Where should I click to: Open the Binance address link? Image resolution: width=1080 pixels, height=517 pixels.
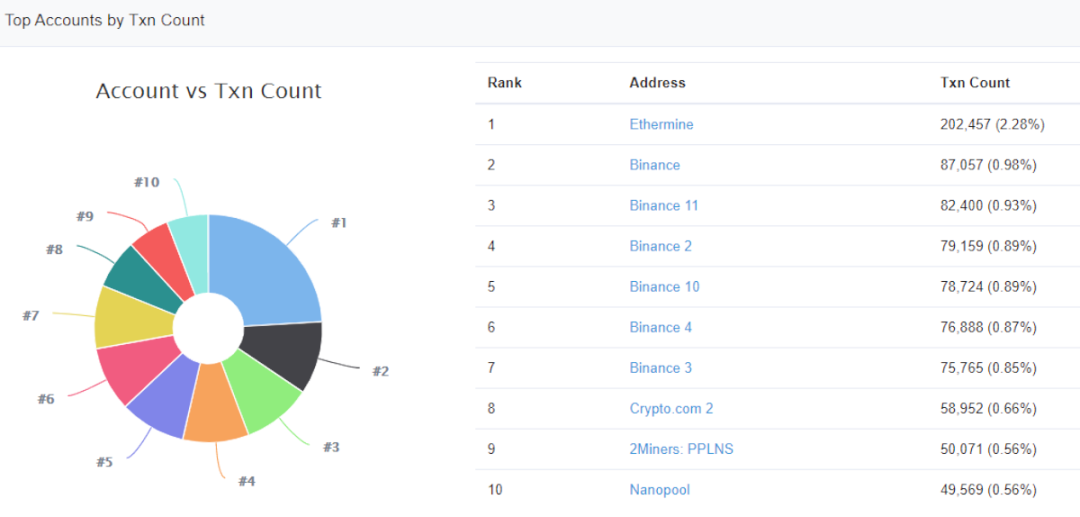click(654, 165)
